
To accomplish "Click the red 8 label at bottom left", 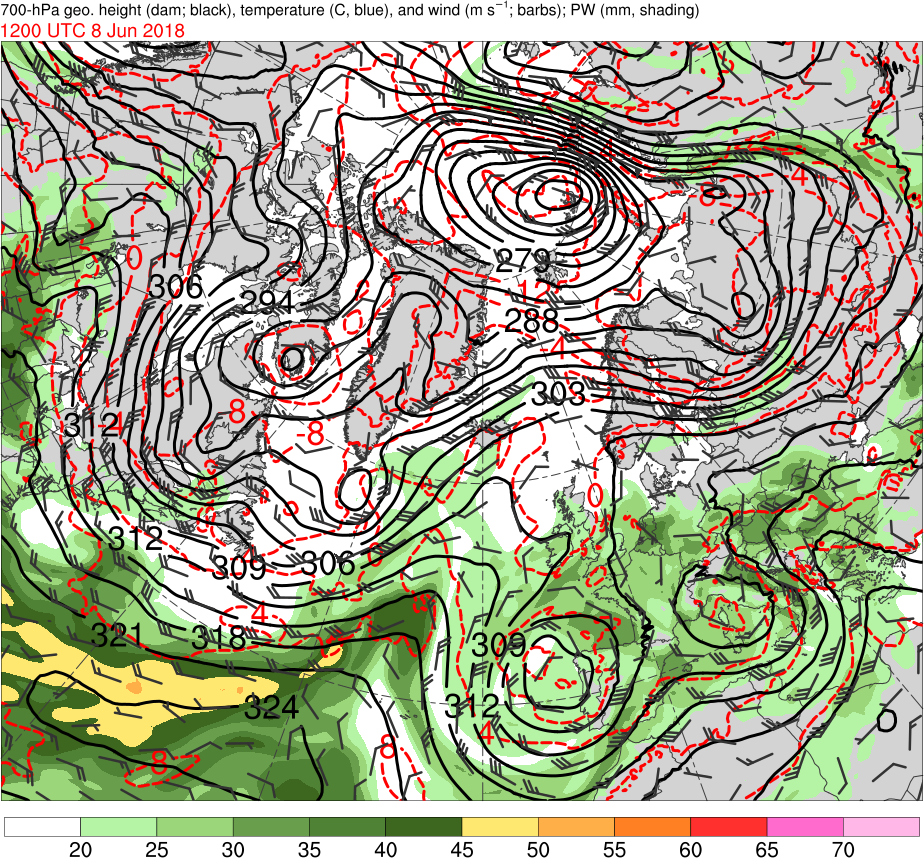I will pos(159,764).
